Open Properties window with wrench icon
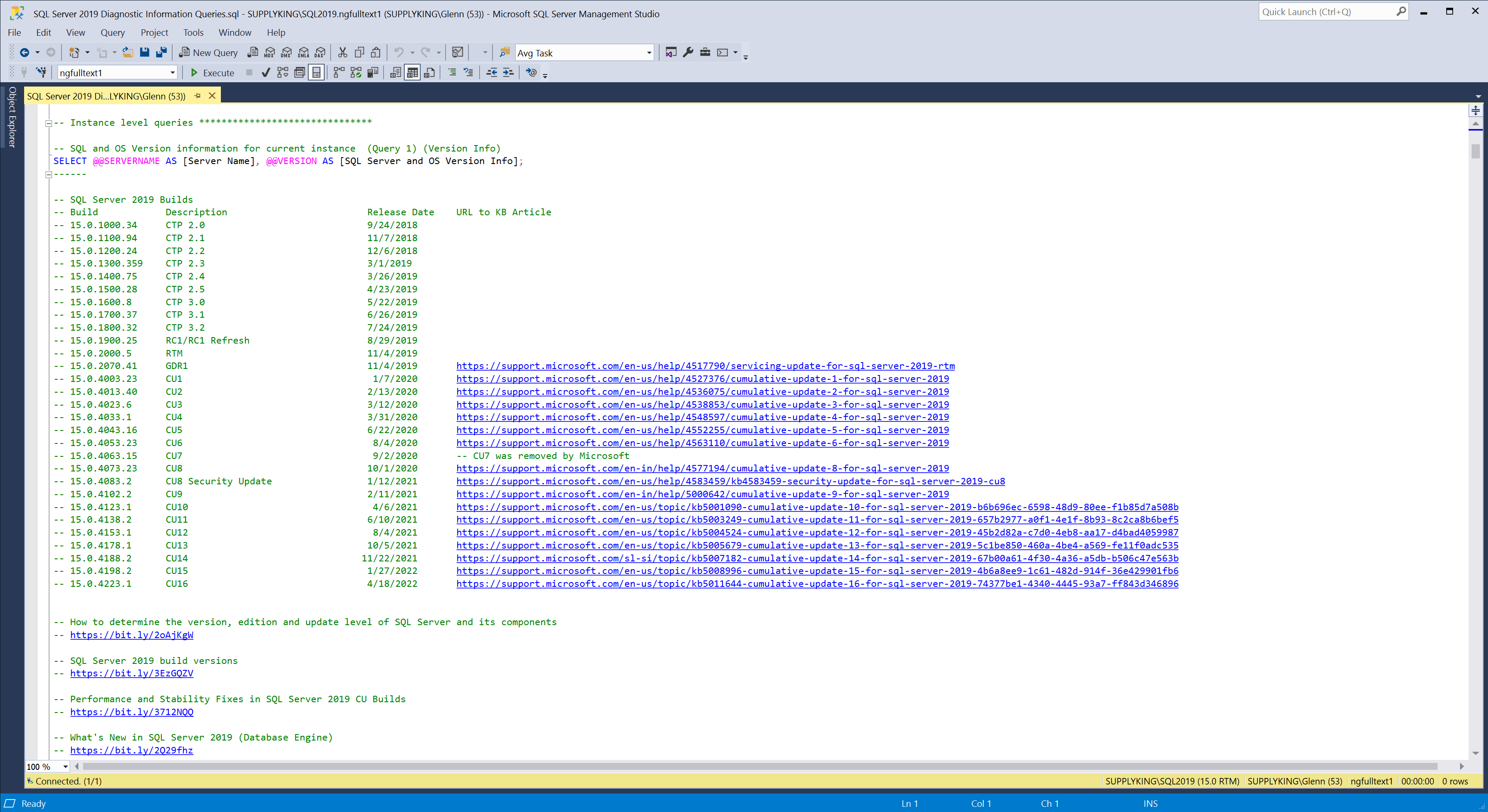The height and width of the screenshot is (812, 1488). click(688, 53)
